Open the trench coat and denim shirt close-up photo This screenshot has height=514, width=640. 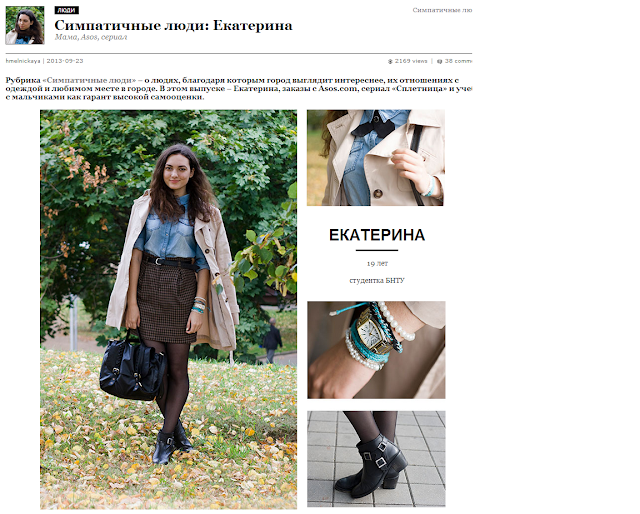376,158
